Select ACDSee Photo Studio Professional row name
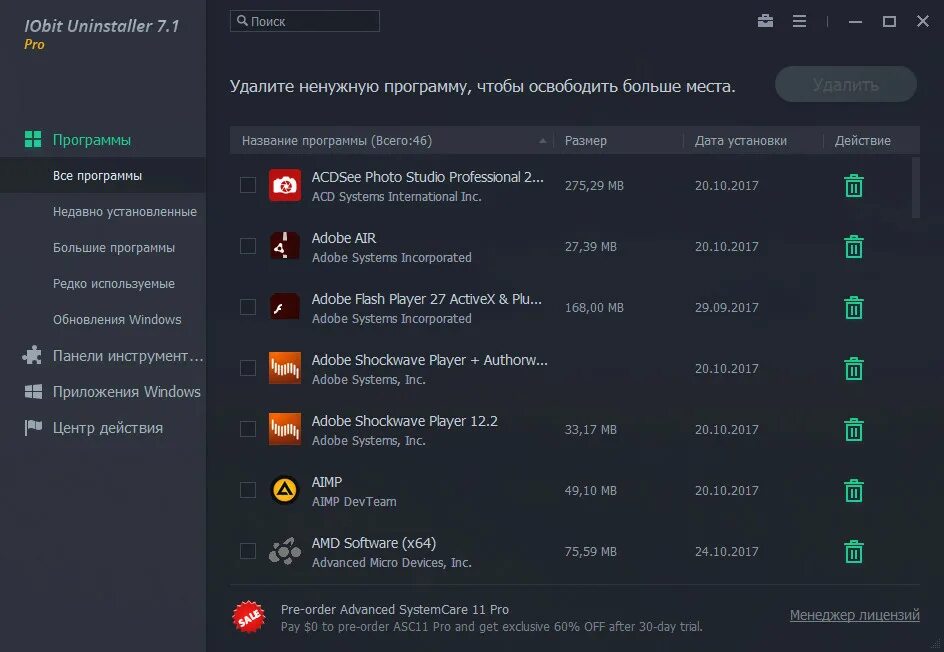Viewport: 944px width, 652px height. (427, 177)
